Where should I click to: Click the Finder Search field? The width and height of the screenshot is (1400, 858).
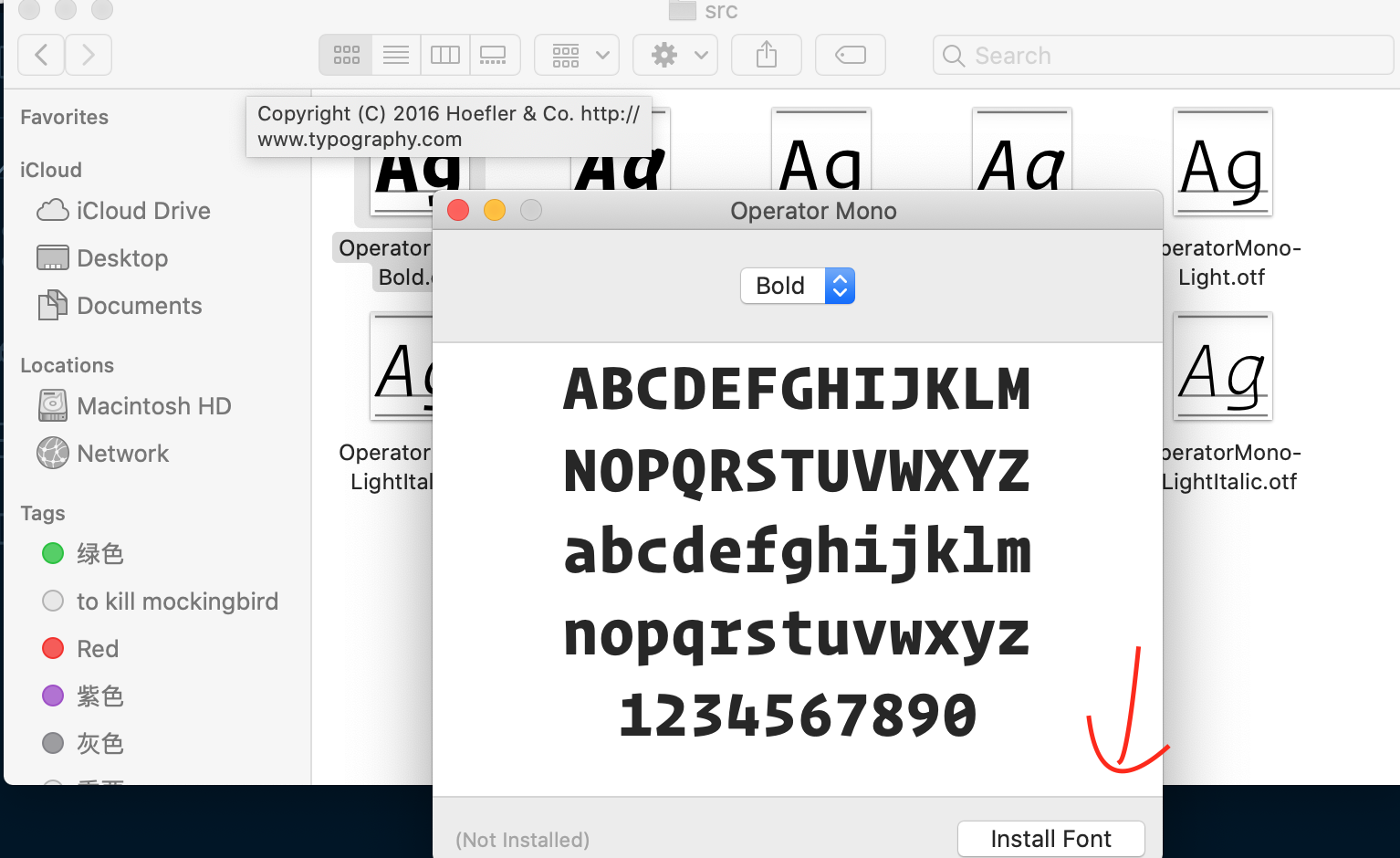pyautogui.click(x=1163, y=56)
